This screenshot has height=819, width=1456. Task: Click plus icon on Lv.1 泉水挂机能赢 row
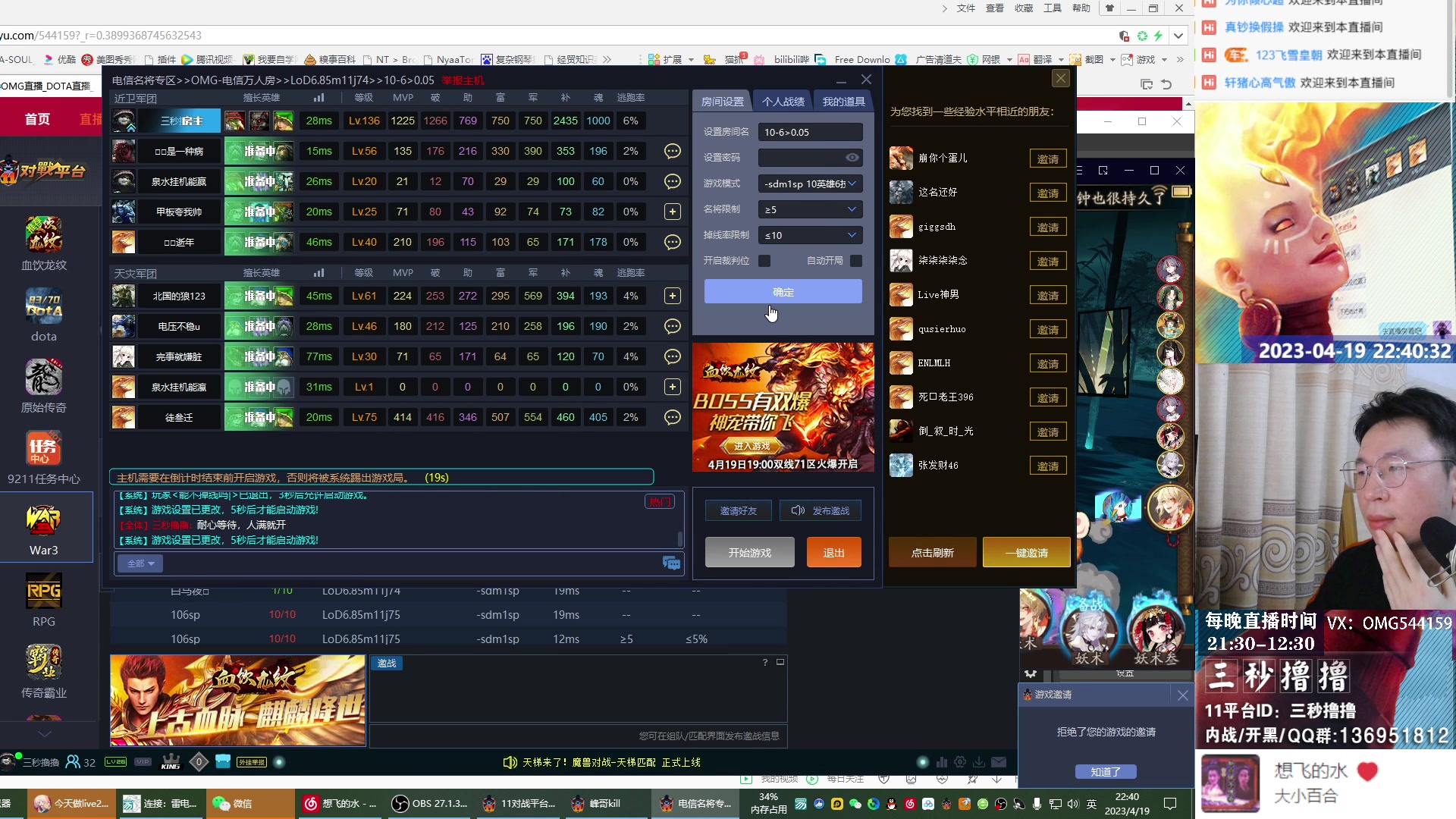[x=672, y=387]
